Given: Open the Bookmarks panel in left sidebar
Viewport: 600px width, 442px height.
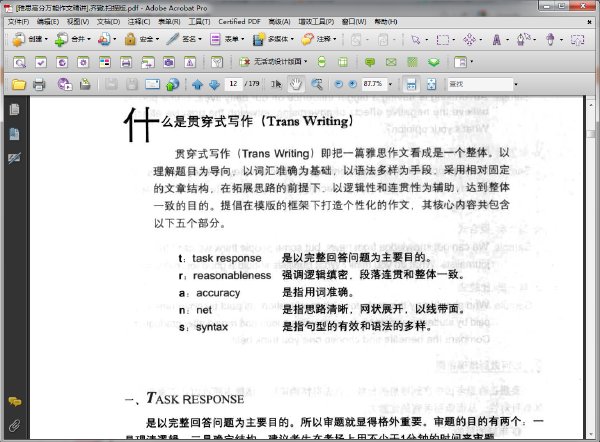Looking at the screenshot, I should (x=15, y=134).
